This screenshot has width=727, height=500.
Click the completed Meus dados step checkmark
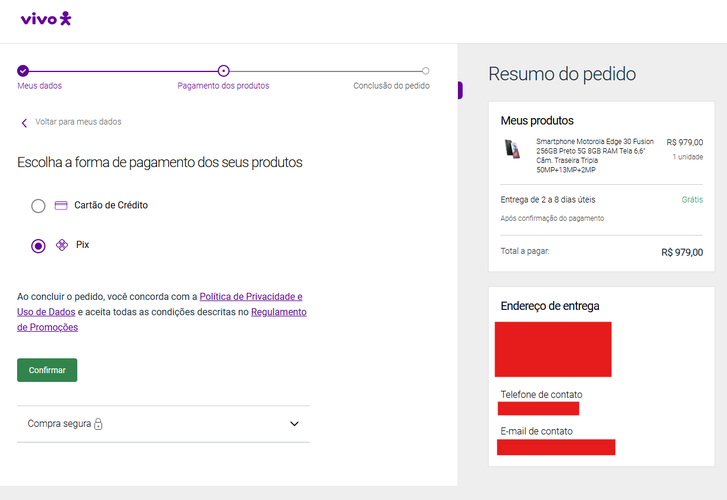point(23,71)
